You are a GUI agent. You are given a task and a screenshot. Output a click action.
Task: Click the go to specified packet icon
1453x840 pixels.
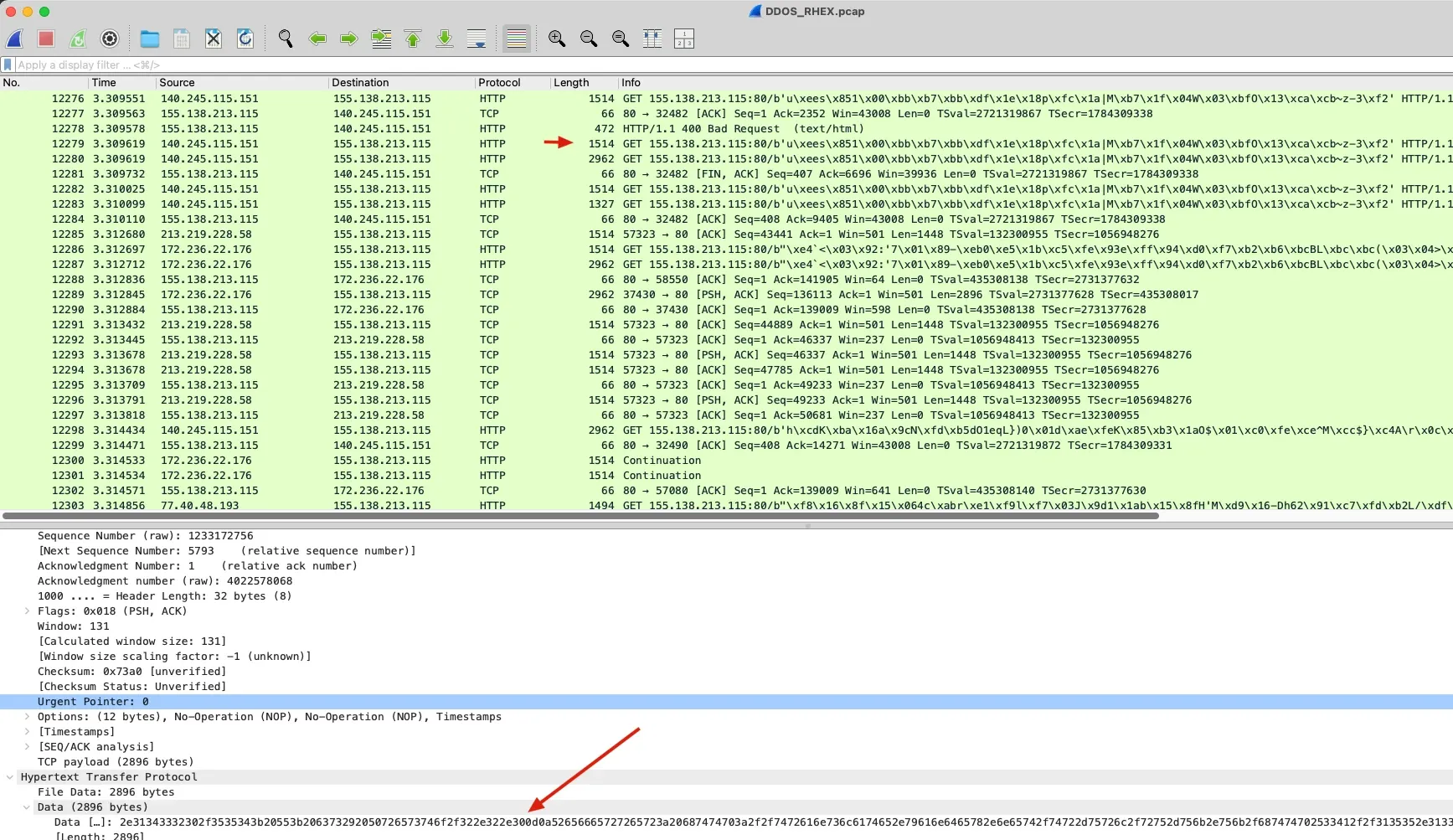click(x=381, y=39)
